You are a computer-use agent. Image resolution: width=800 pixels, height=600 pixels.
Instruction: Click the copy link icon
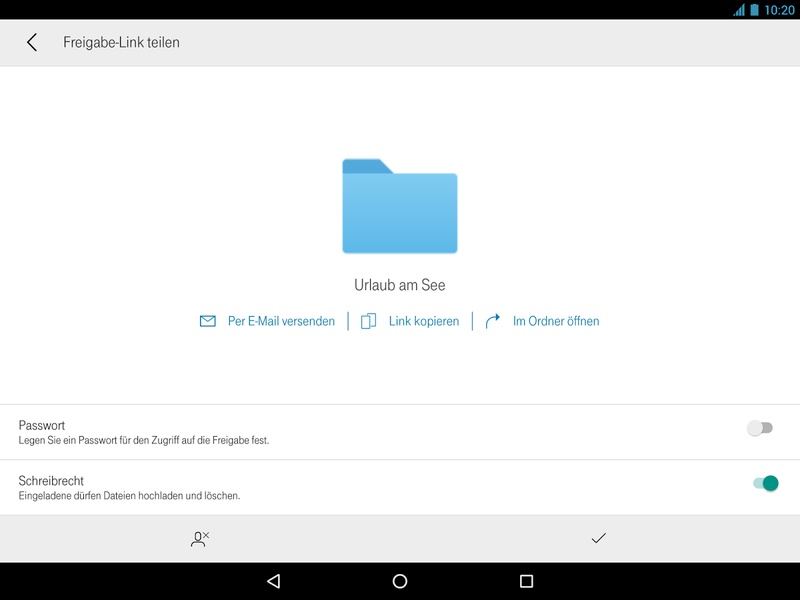tap(368, 321)
